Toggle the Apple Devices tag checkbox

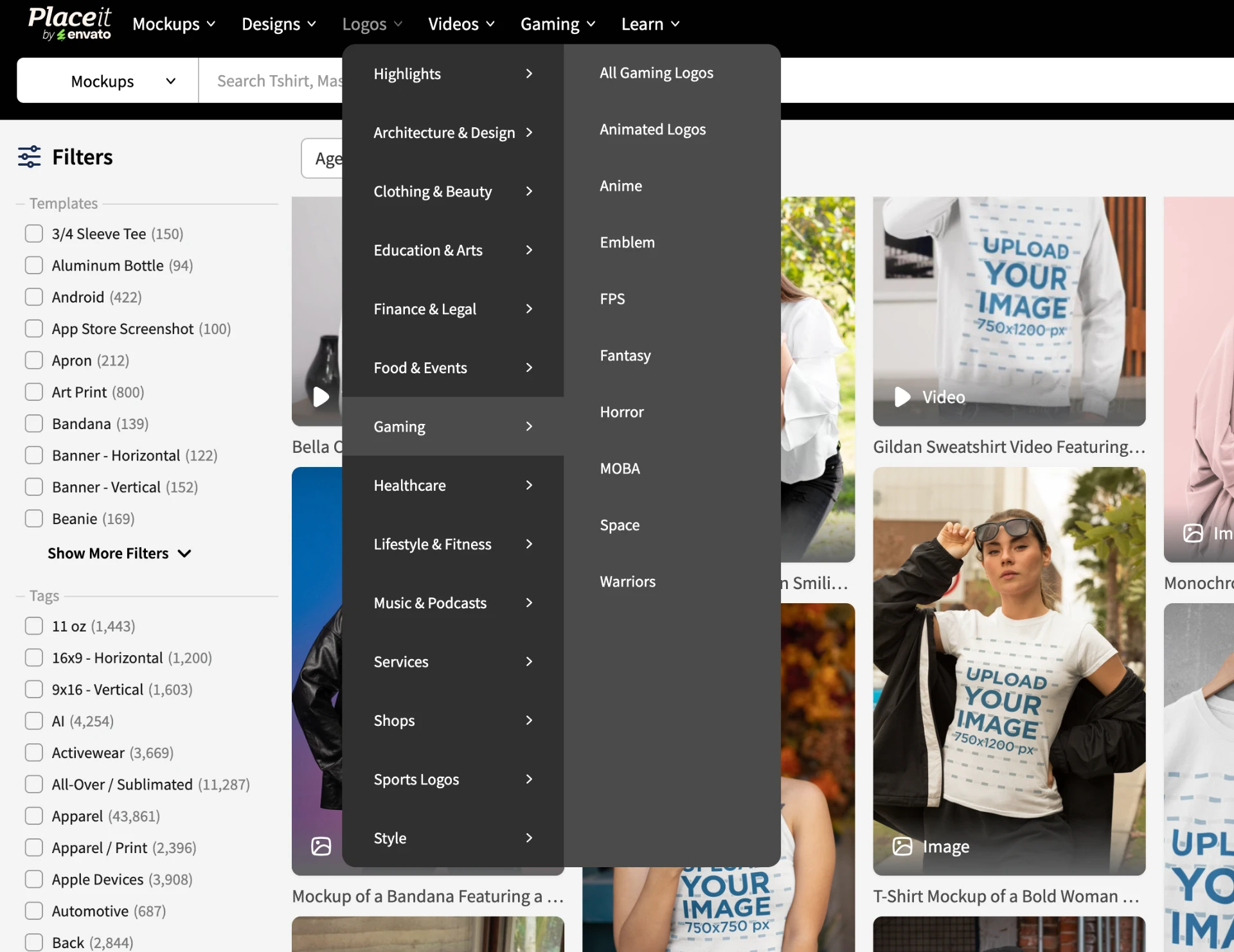click(x=34, y=879)
